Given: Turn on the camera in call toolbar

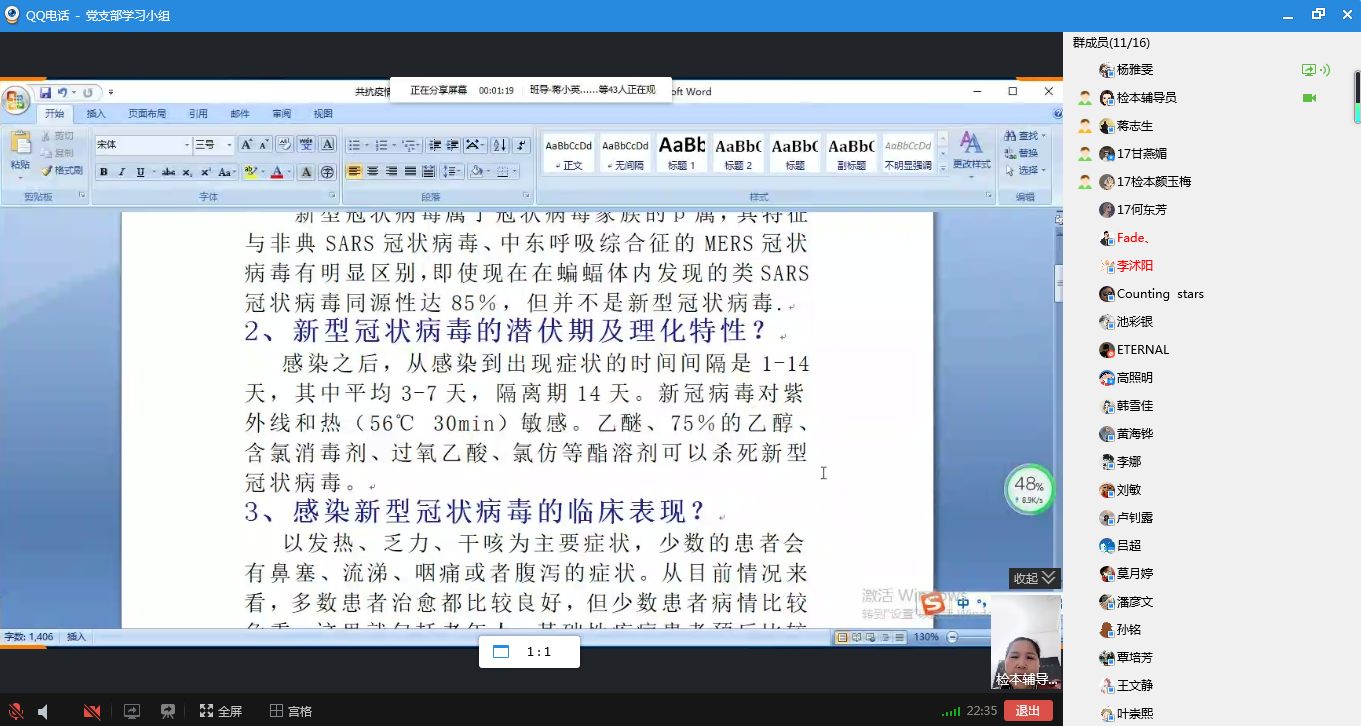Looking at the screenshot, I should [92, 711].
